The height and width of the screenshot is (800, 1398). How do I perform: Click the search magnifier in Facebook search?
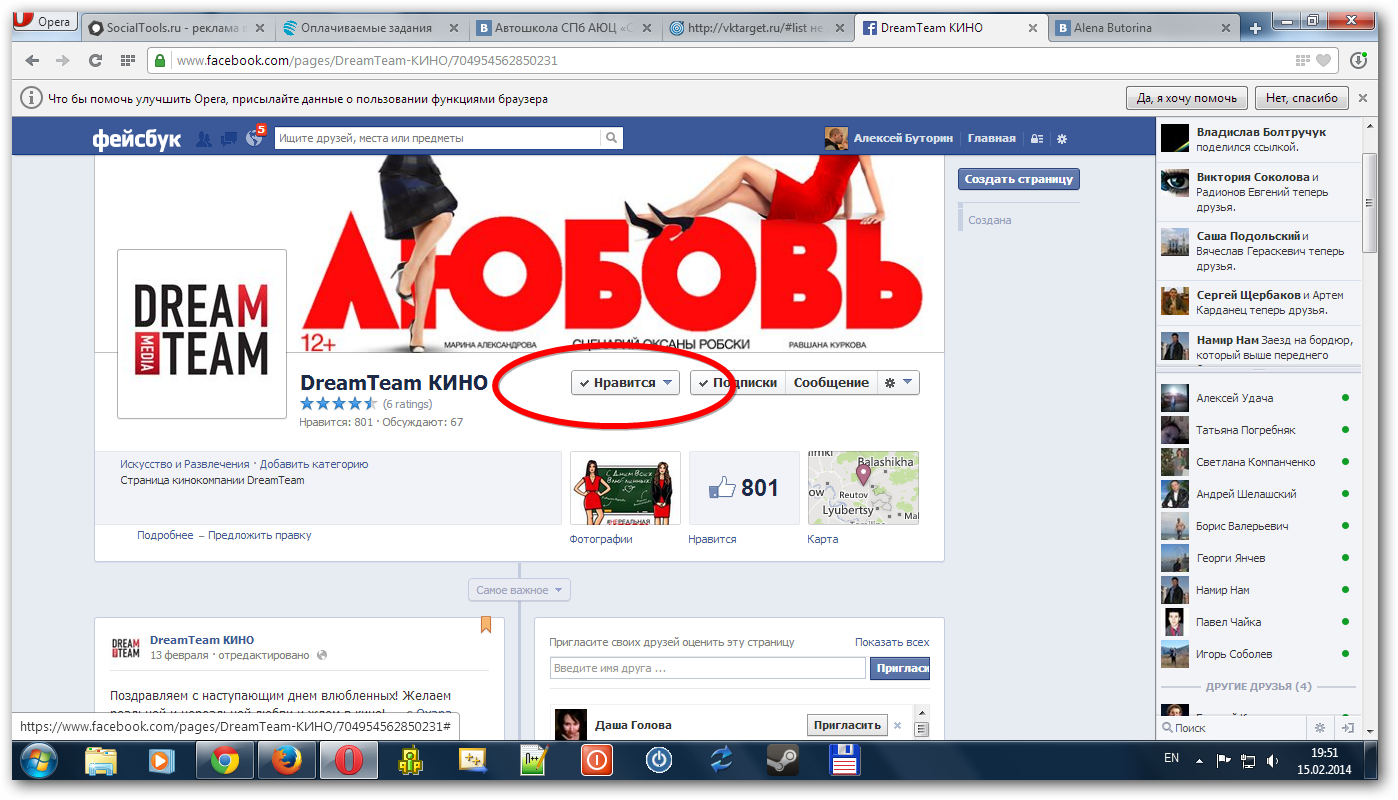[611, 138]
